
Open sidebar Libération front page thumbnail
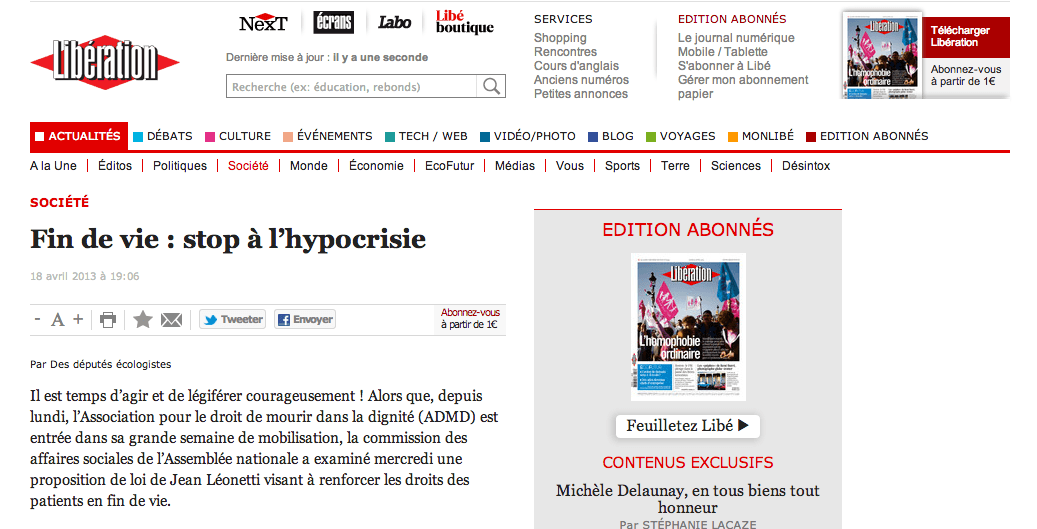point(688,327)
